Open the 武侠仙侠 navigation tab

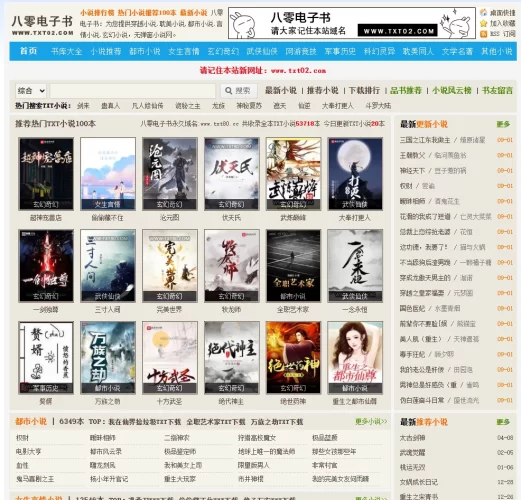(x=262, y=51)
